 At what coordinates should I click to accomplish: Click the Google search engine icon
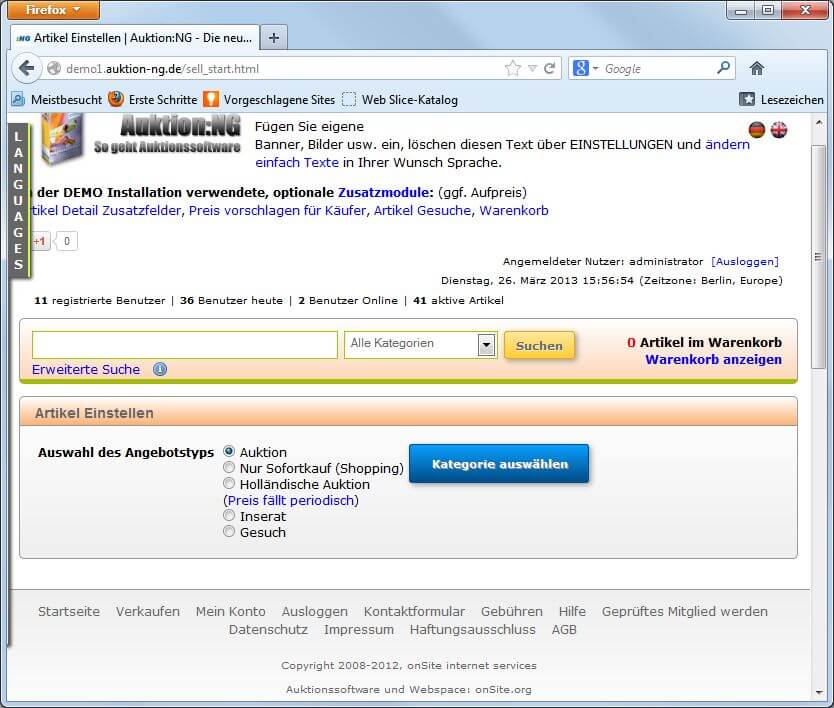pos(580,68)
